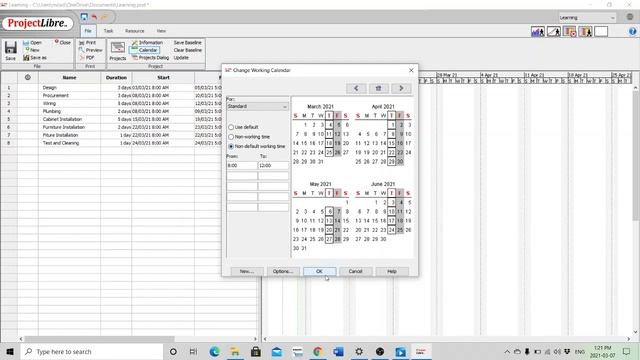Close the Change Working Calendar dialog
Viewport: 640px width, 360px height.
pyautogui.click(x=411, y=70)
